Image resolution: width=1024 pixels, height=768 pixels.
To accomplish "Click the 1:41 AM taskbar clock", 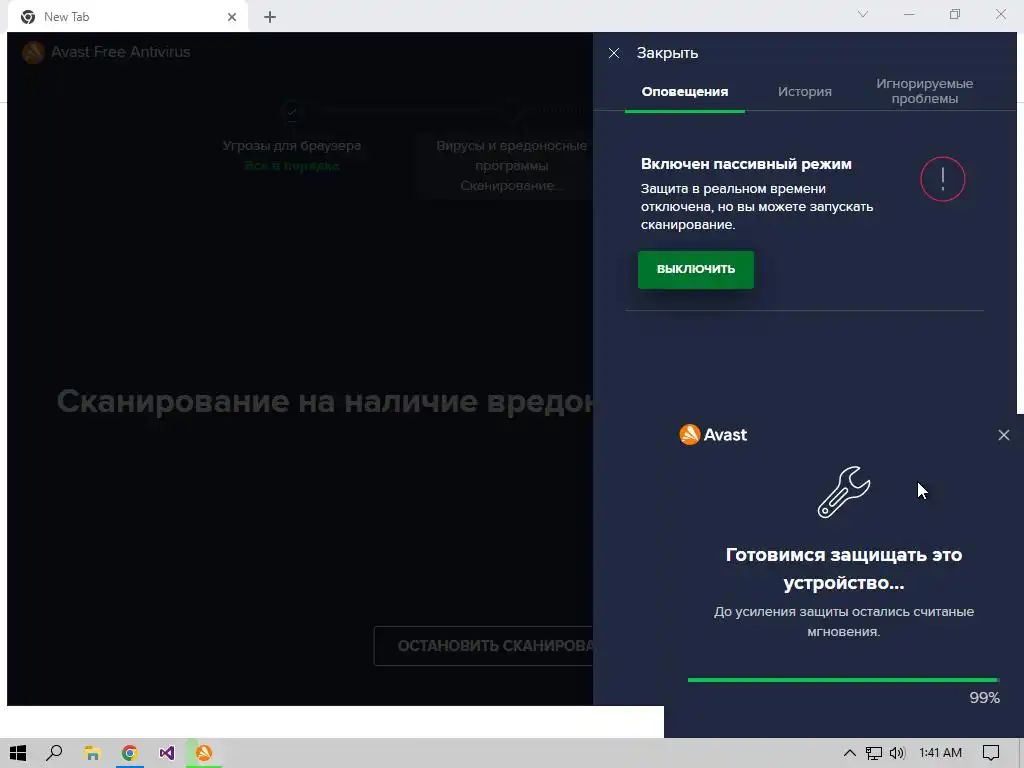I will tap(940, 753).
